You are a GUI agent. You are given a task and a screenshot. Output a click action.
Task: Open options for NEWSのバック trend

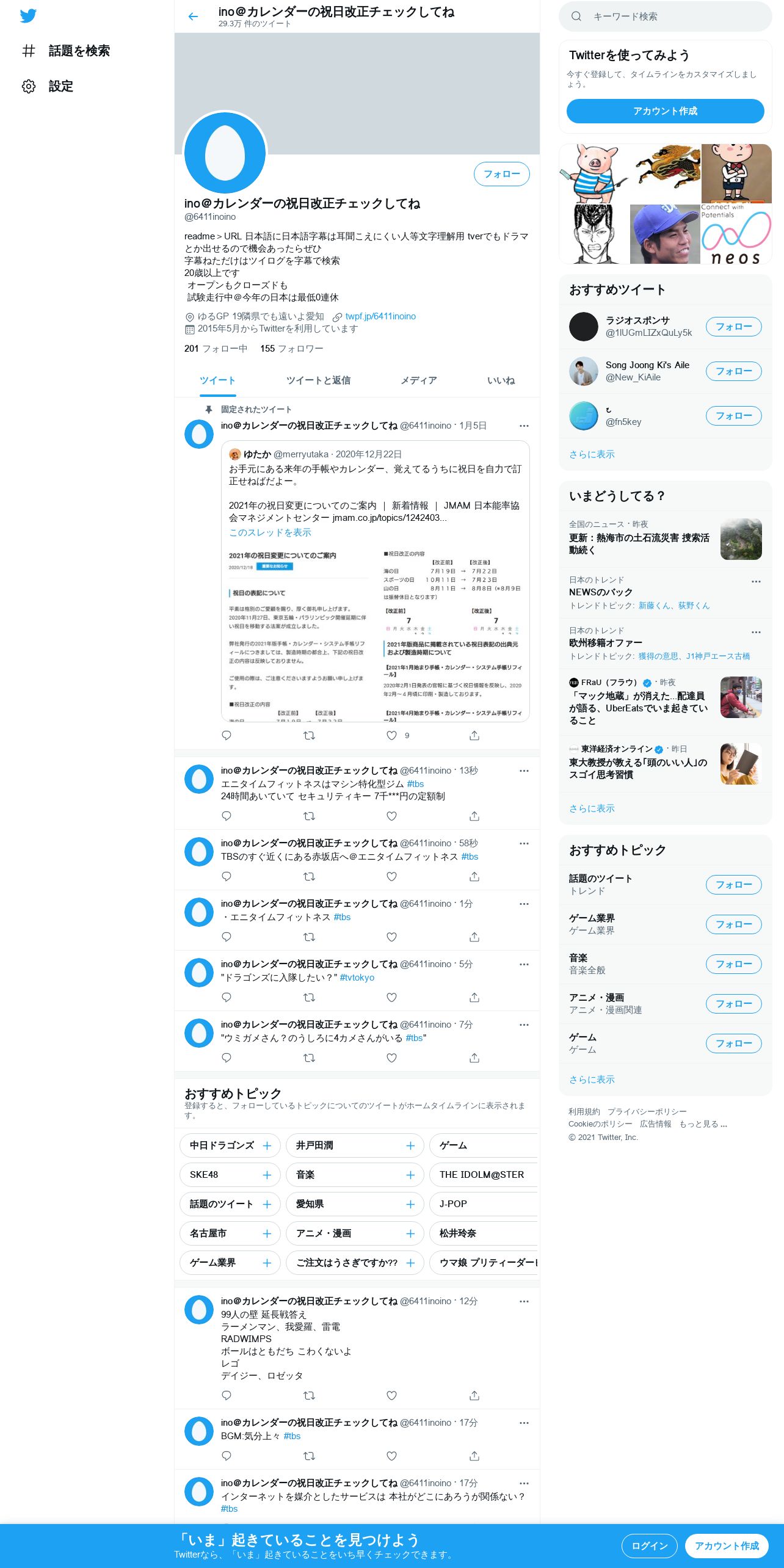coord(756,581)
